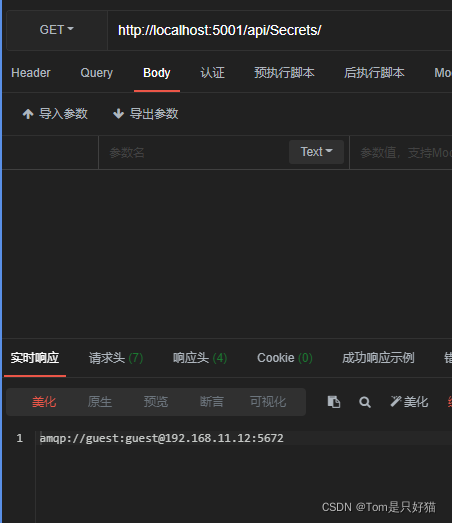Click line number 1 in response

pyautogui.click(x=20, y=438)
